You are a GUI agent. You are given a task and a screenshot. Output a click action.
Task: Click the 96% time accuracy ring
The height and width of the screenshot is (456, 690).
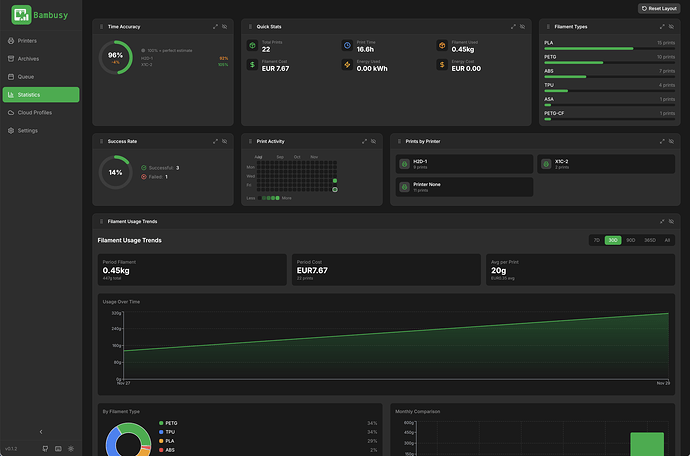(116, 57)
